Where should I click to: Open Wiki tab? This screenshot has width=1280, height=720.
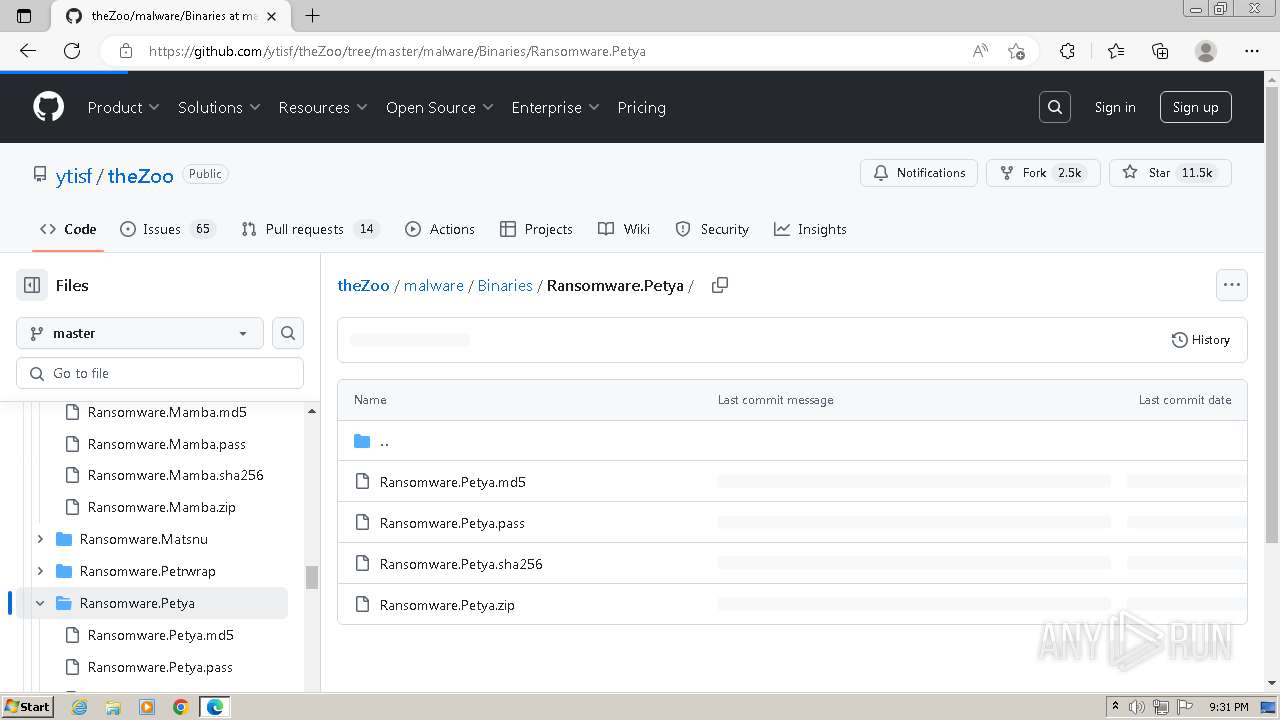pyautogui.click(x=624, y=229)
